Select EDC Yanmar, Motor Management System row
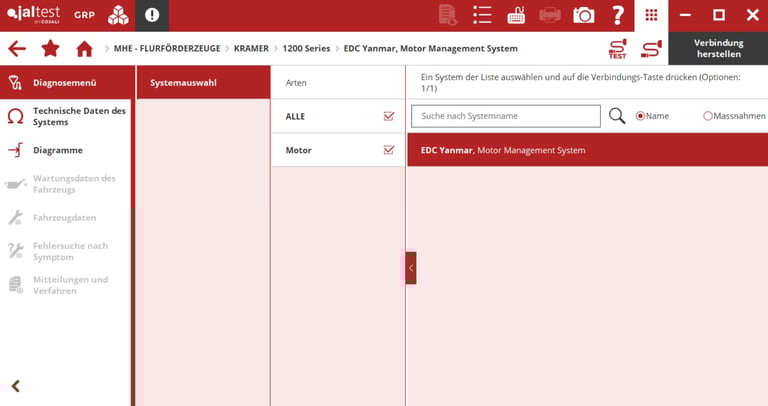768x406 pixels. [x=588, y=150]
